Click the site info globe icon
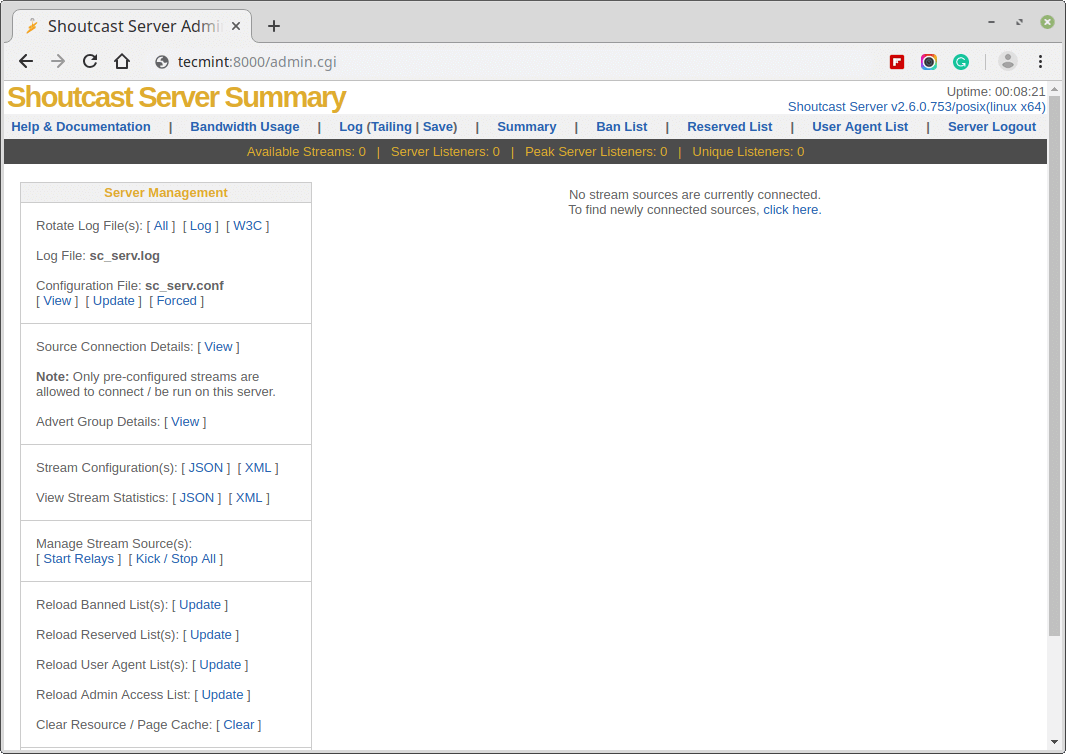The height and width of the screenshot is (754, 1066). point(162,62)
